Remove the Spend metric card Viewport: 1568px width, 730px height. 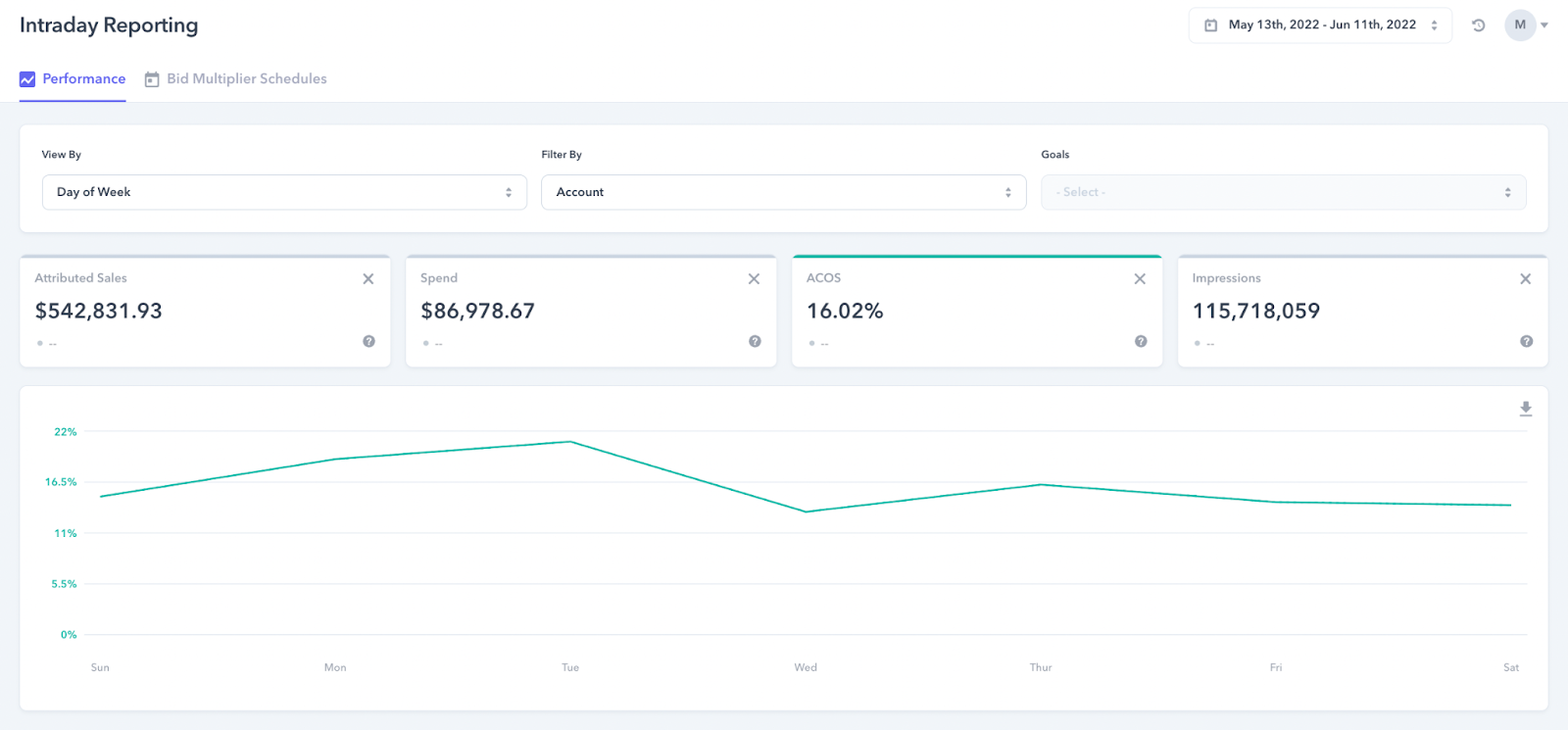[754, 279]
